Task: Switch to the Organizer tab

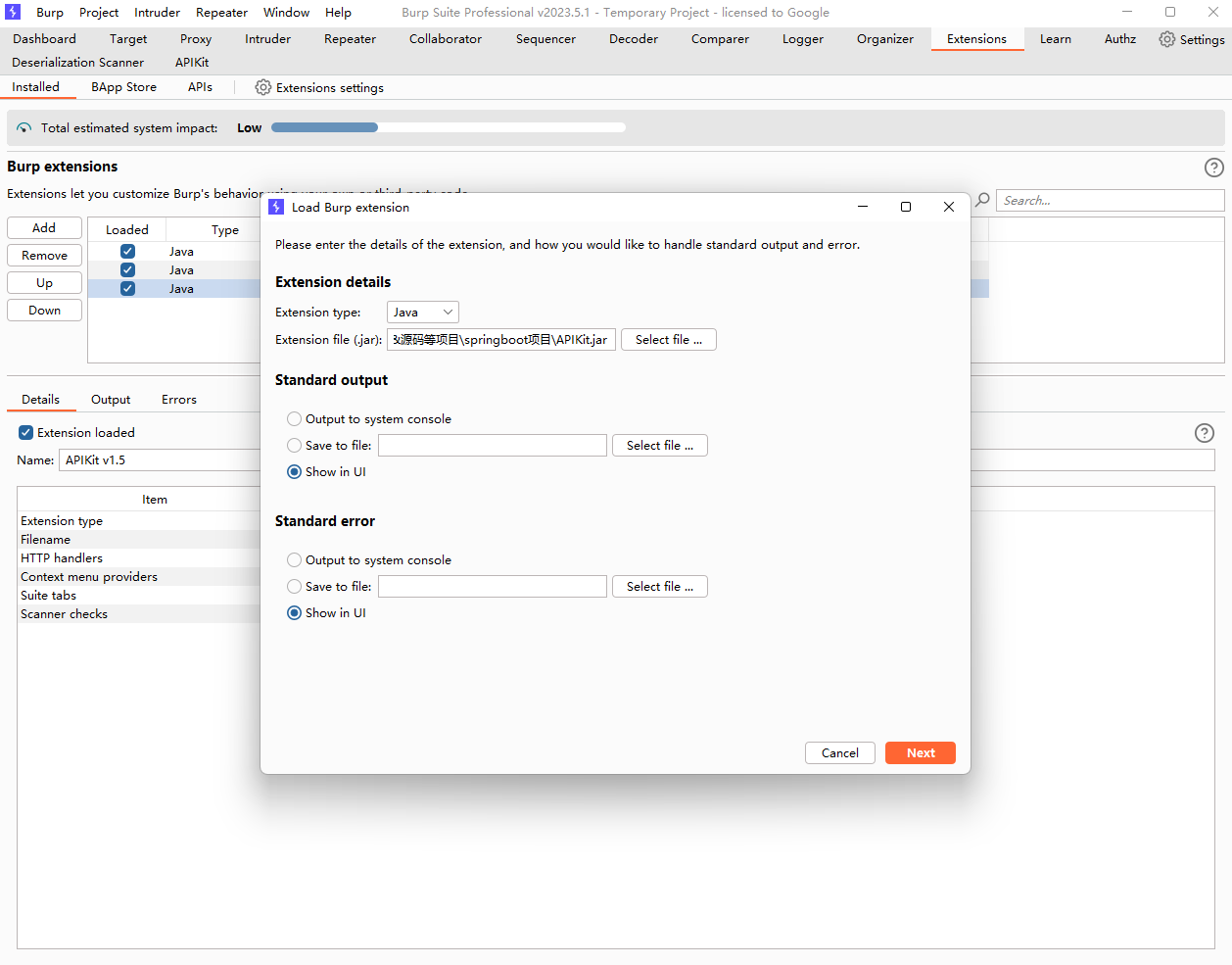Action: pos(885,39)
